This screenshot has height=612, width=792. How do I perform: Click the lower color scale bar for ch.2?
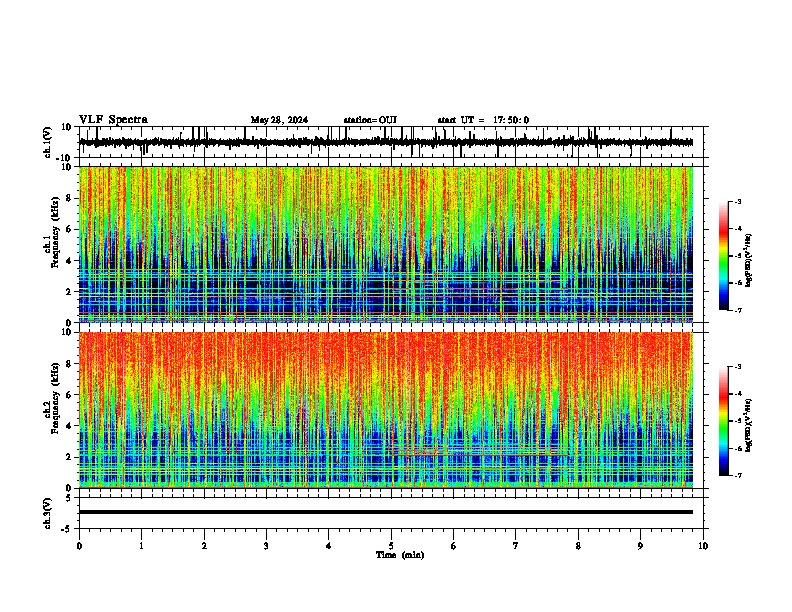point(723,421)
